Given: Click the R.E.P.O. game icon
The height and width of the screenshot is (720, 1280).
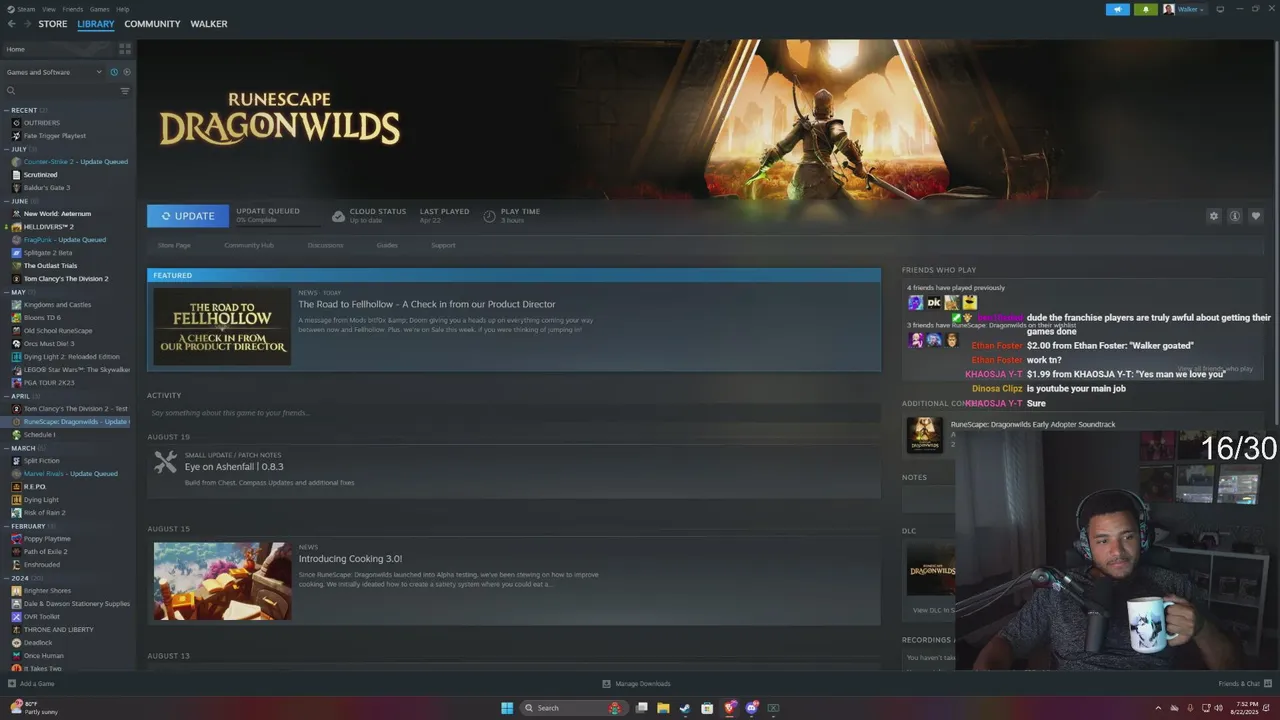Looking at the screenshot, I should tap(16, 487).
